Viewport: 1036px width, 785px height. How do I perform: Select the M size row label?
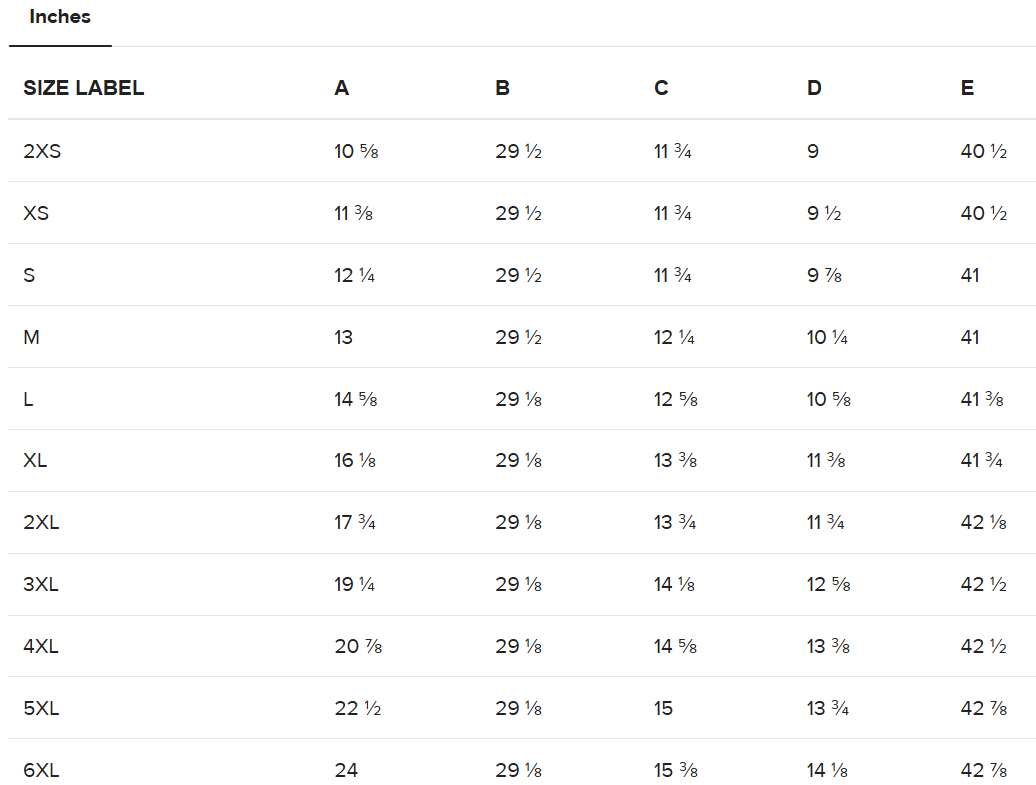point(32,337)
